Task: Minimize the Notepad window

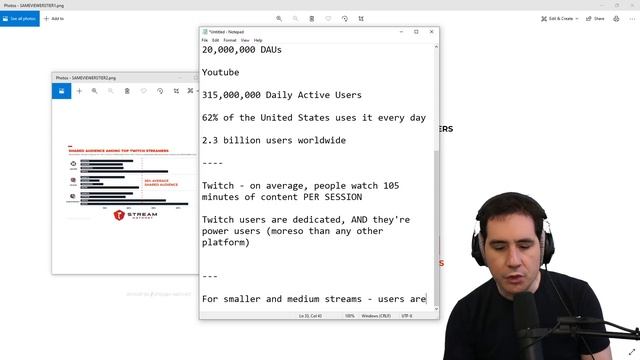Action: point(402,32)
